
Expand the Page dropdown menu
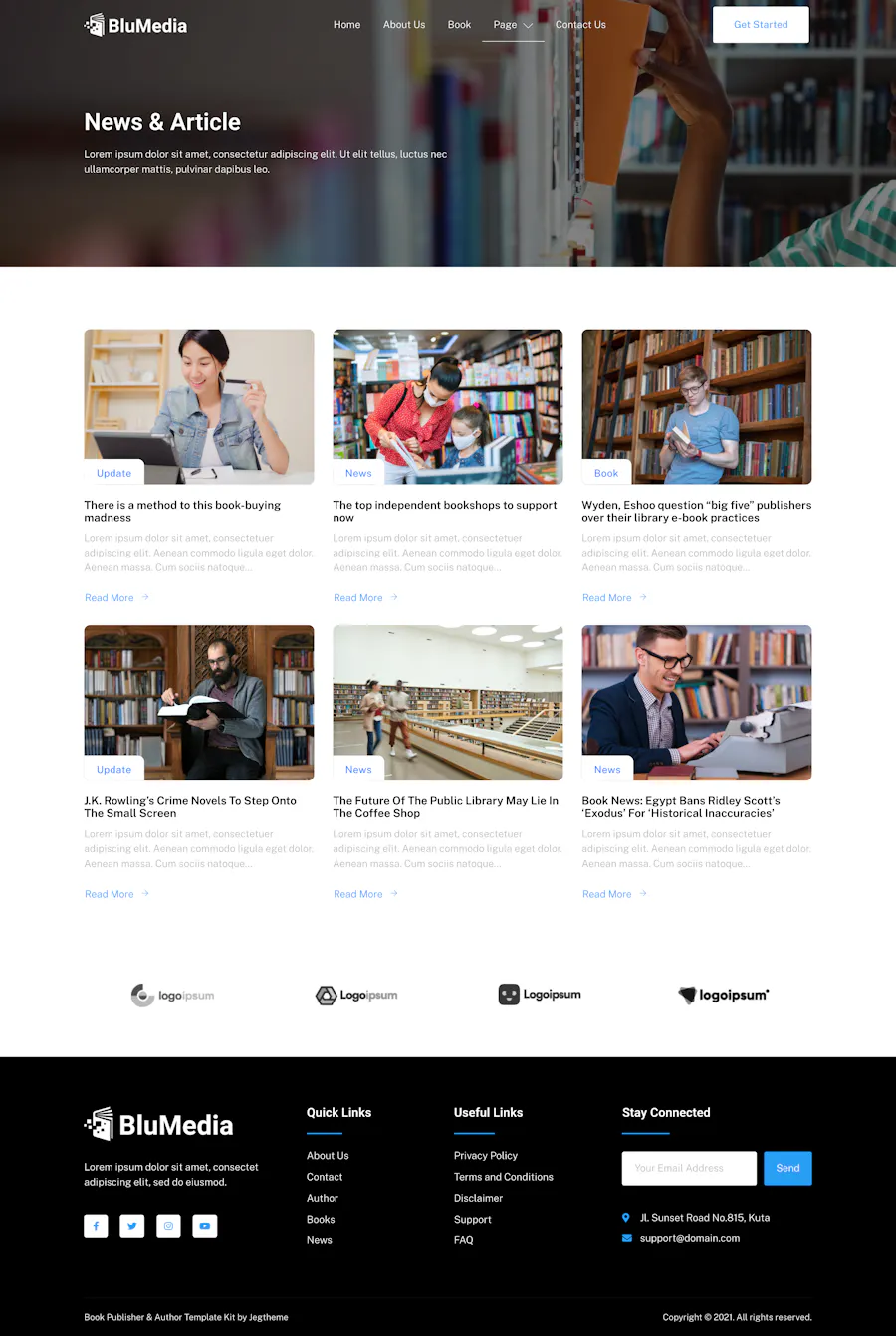tap(513, 25)
